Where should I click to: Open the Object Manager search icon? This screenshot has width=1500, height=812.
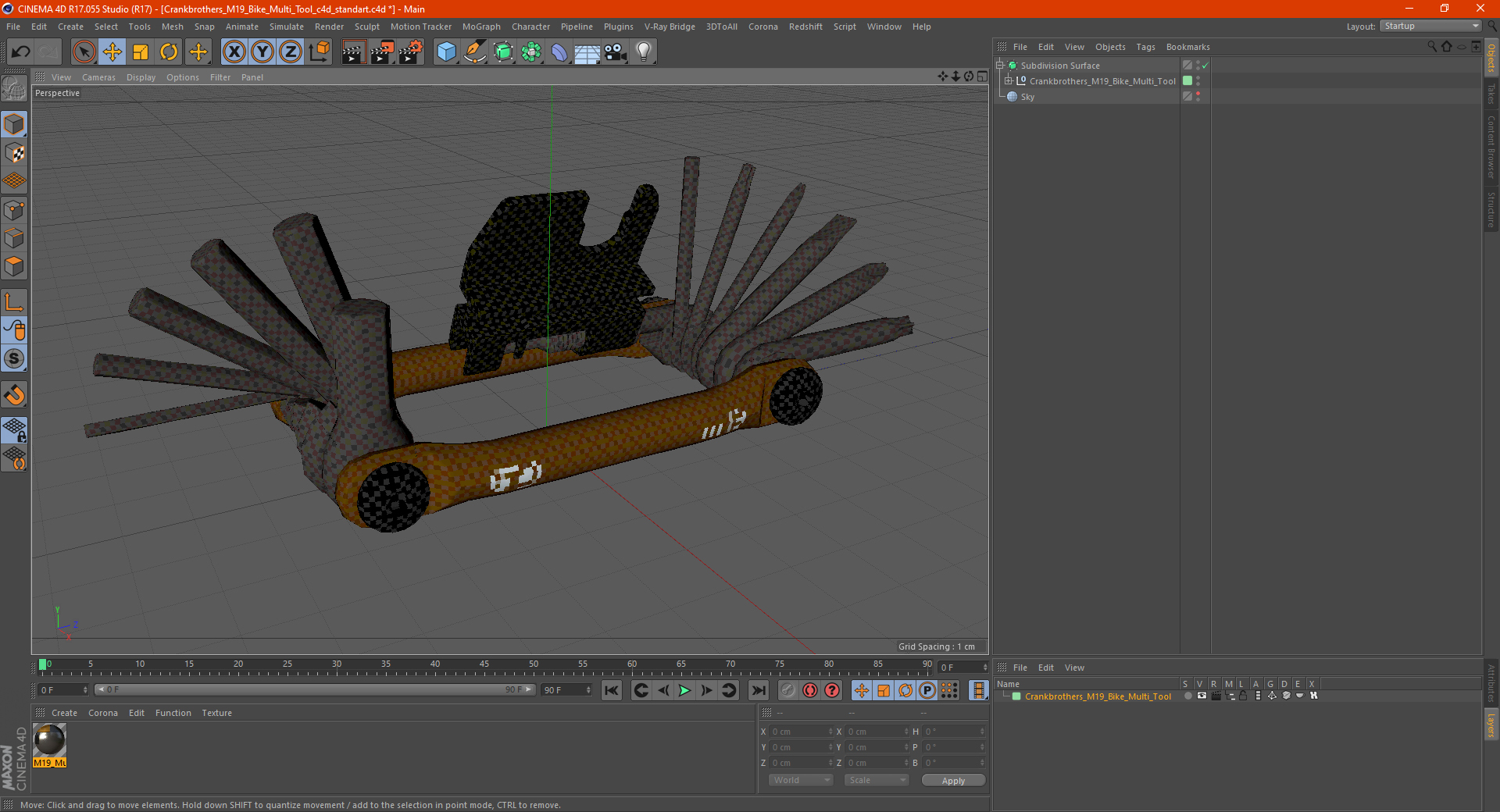tap(1431, 47)
